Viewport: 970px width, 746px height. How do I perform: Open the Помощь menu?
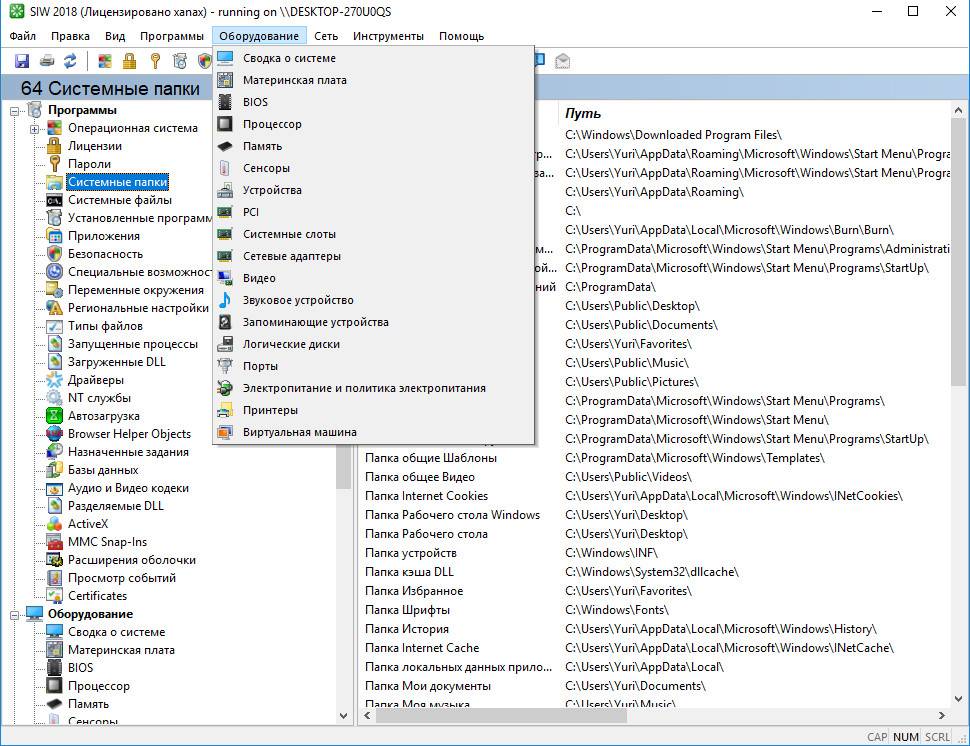point(461,36)
